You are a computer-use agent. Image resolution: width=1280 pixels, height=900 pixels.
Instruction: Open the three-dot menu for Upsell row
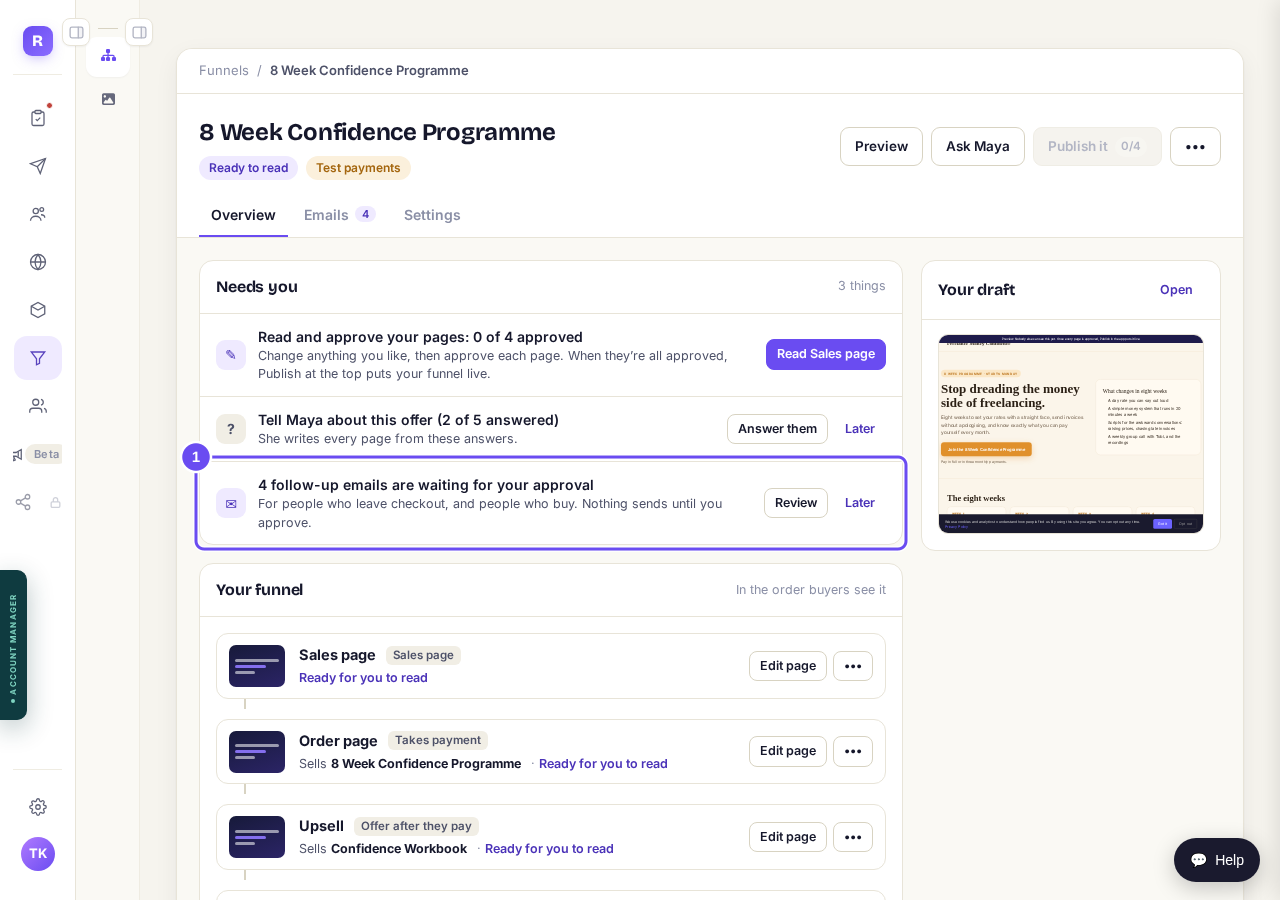click(853, 837)
